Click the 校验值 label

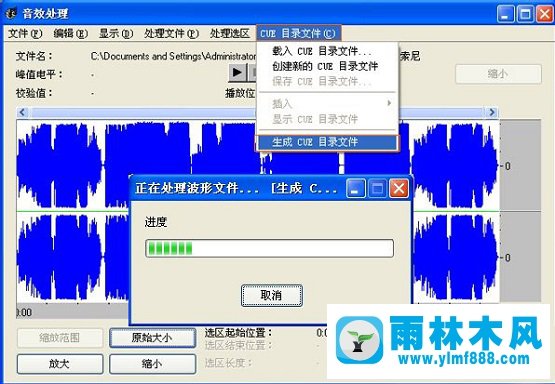tap(34, 93)
